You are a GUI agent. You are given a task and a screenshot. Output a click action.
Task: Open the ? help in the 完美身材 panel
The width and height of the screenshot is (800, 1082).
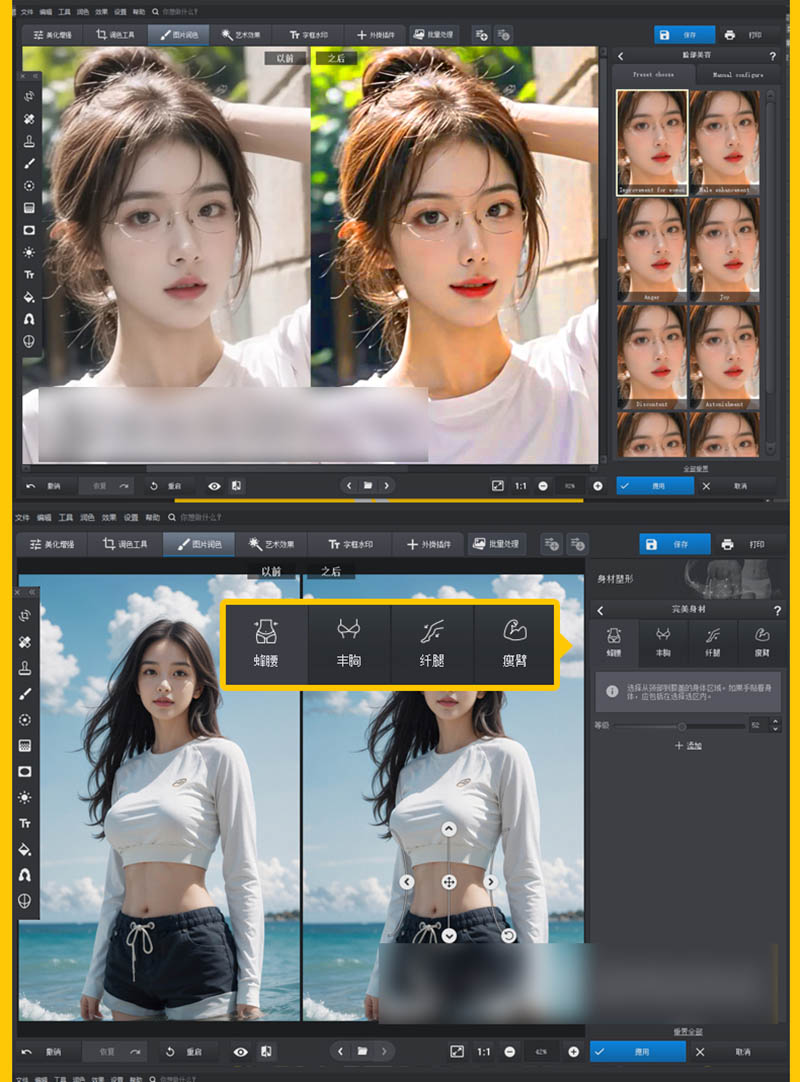[777, 611]
